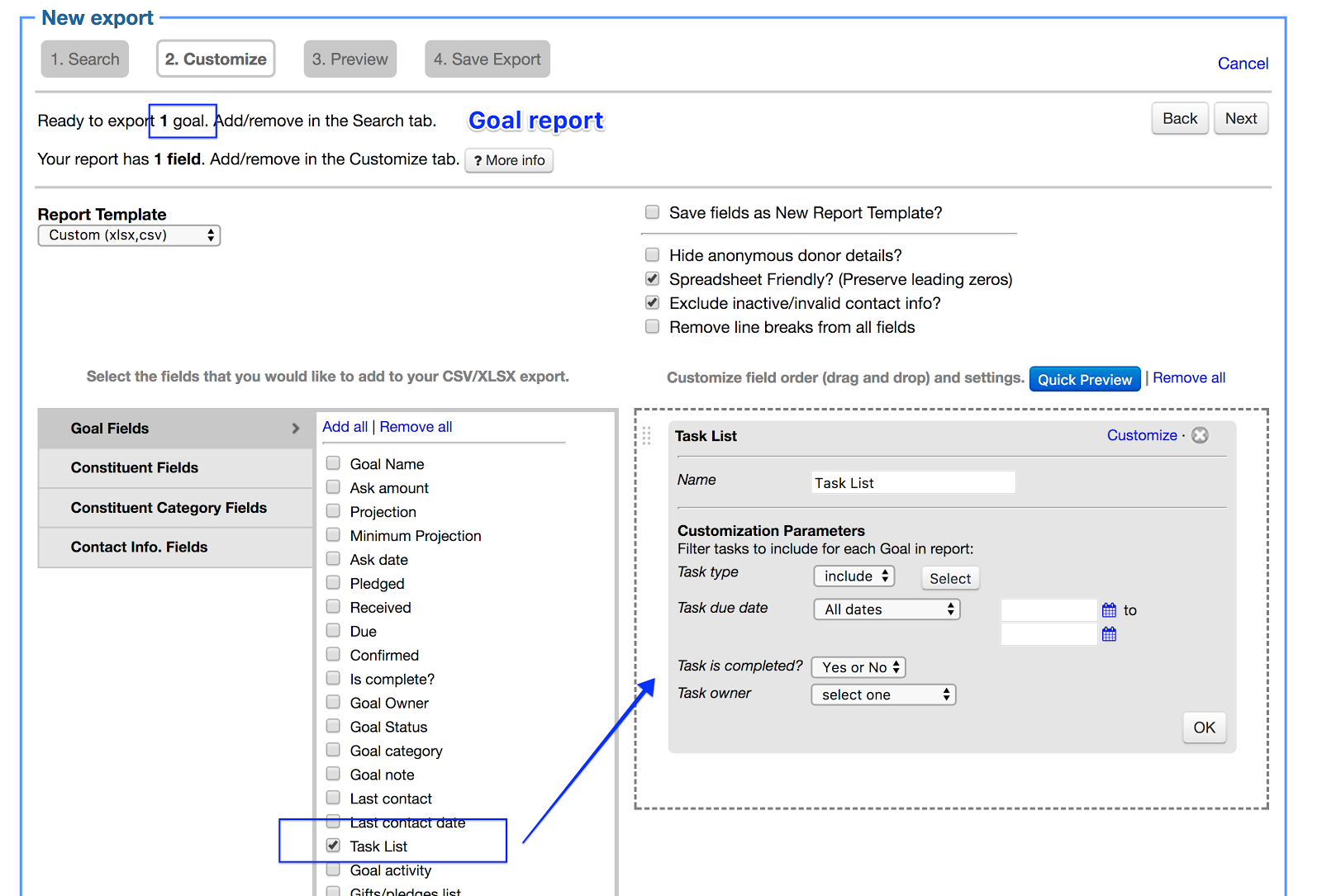Expand Goal Fields chevron arrow

tap(296, 428)
